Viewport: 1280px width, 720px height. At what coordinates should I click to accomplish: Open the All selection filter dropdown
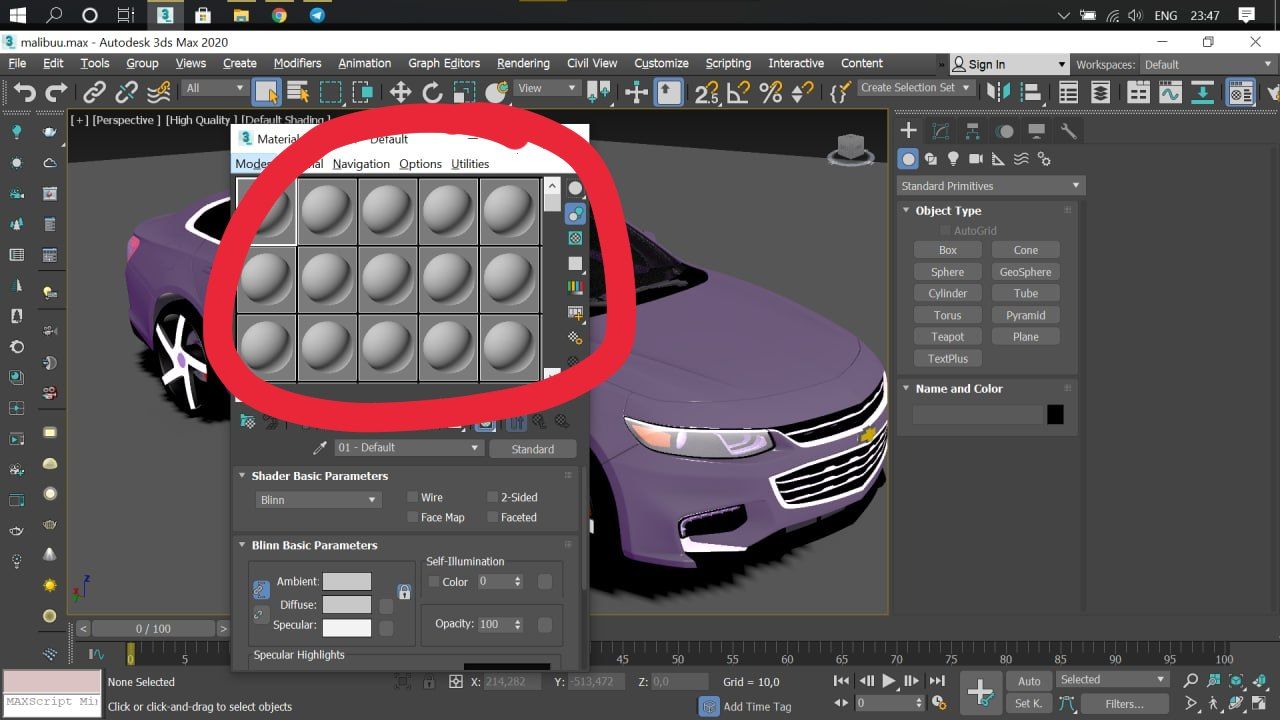pyautogui.click(x=214, y=88)
